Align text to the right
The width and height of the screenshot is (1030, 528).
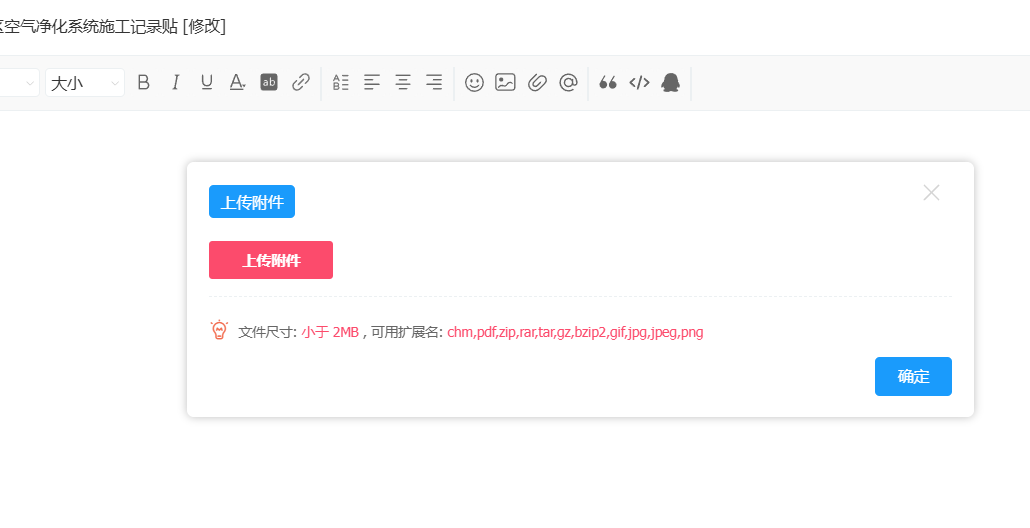tap(434, 83)
